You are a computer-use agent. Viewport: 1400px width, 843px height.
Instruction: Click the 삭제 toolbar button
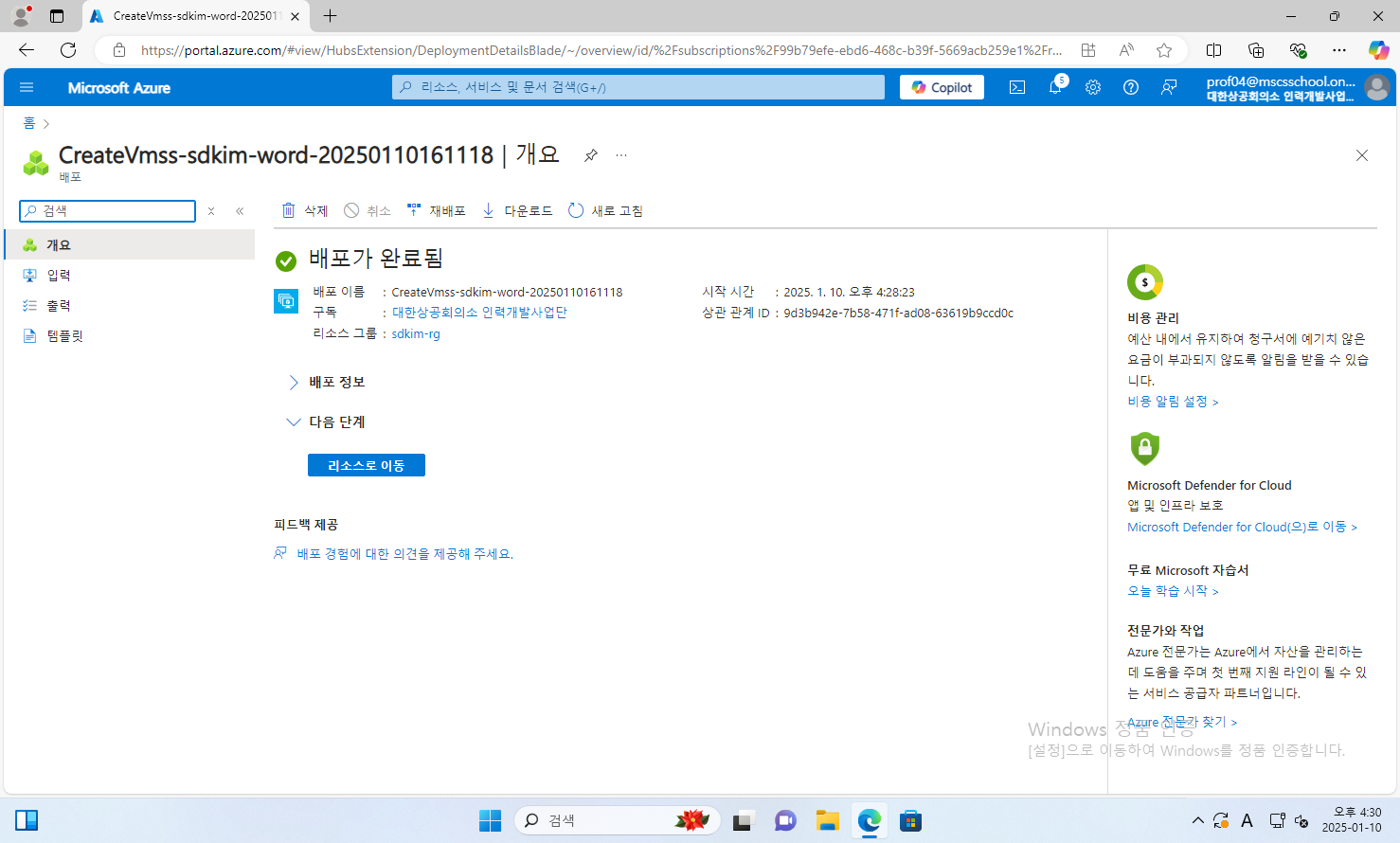pos(304,210)
